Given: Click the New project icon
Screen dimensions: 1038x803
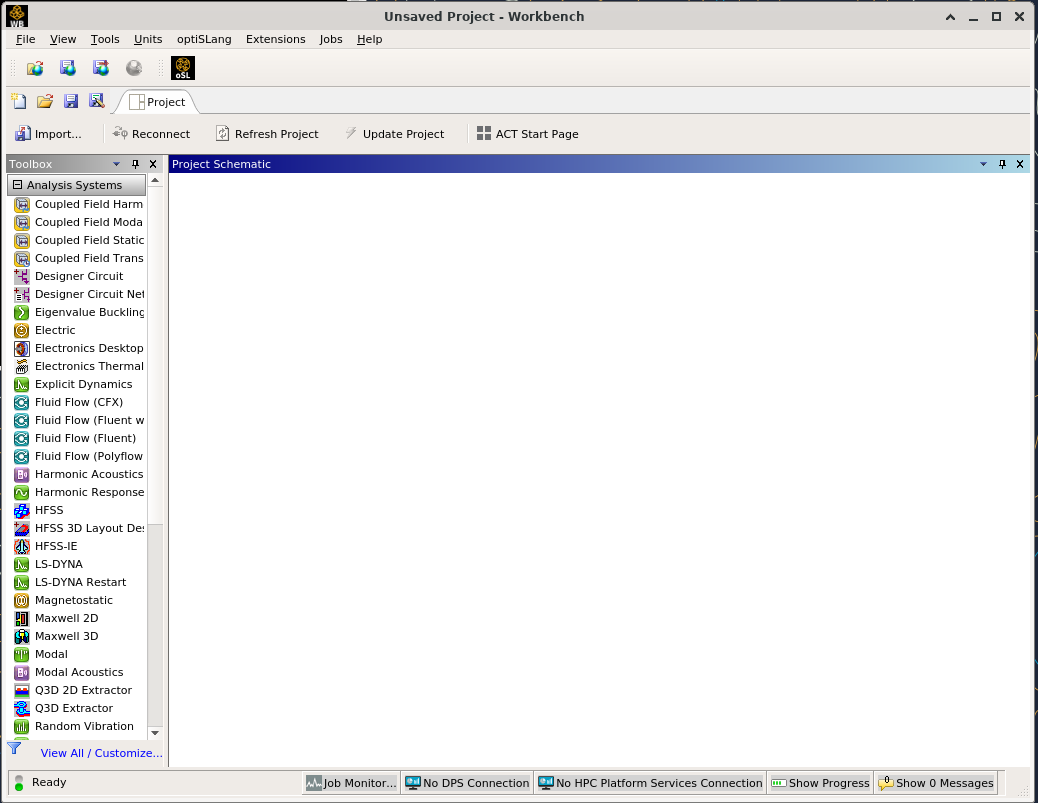Looking at the screenshot, I should point(18,101).
